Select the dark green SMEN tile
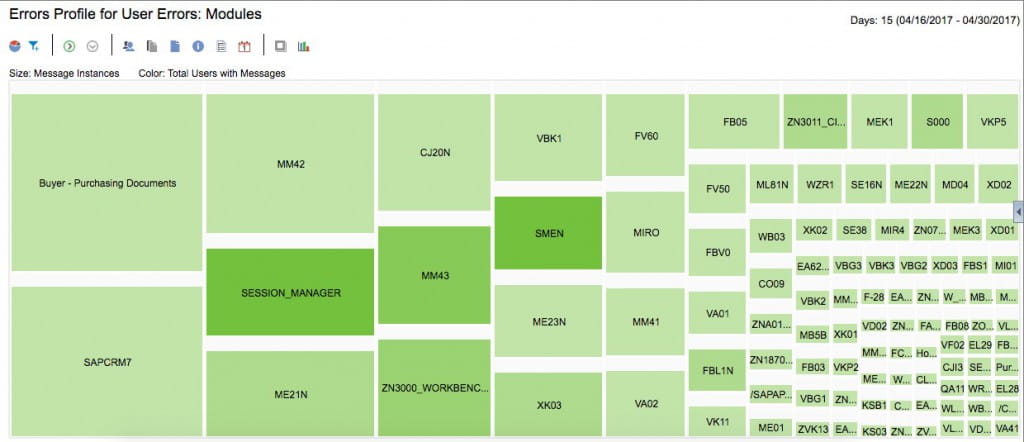 (548, 233)
